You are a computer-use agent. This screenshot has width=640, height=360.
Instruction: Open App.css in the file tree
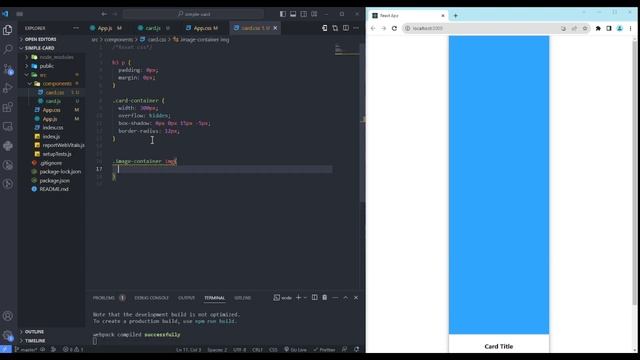click(51, 110)
